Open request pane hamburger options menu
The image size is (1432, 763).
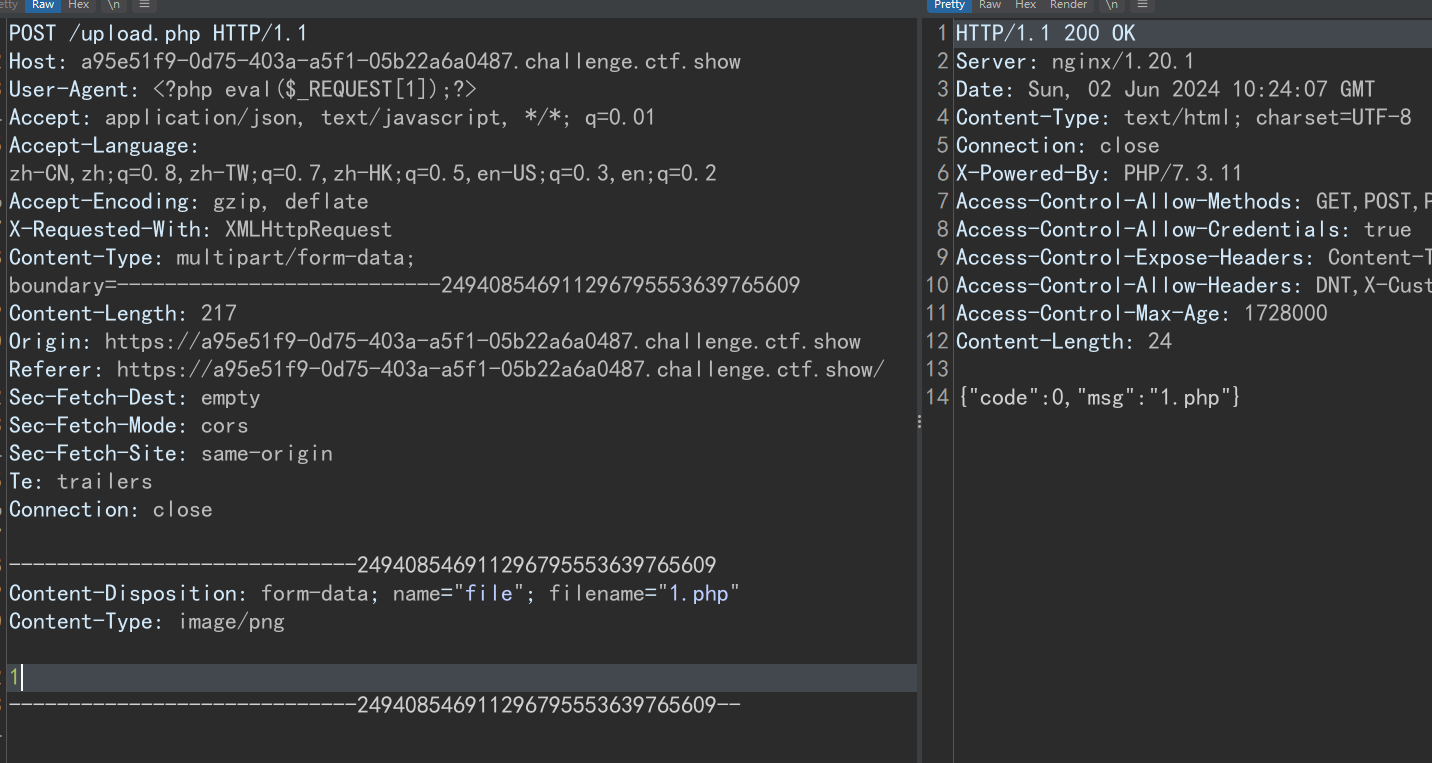pos(144,5)
